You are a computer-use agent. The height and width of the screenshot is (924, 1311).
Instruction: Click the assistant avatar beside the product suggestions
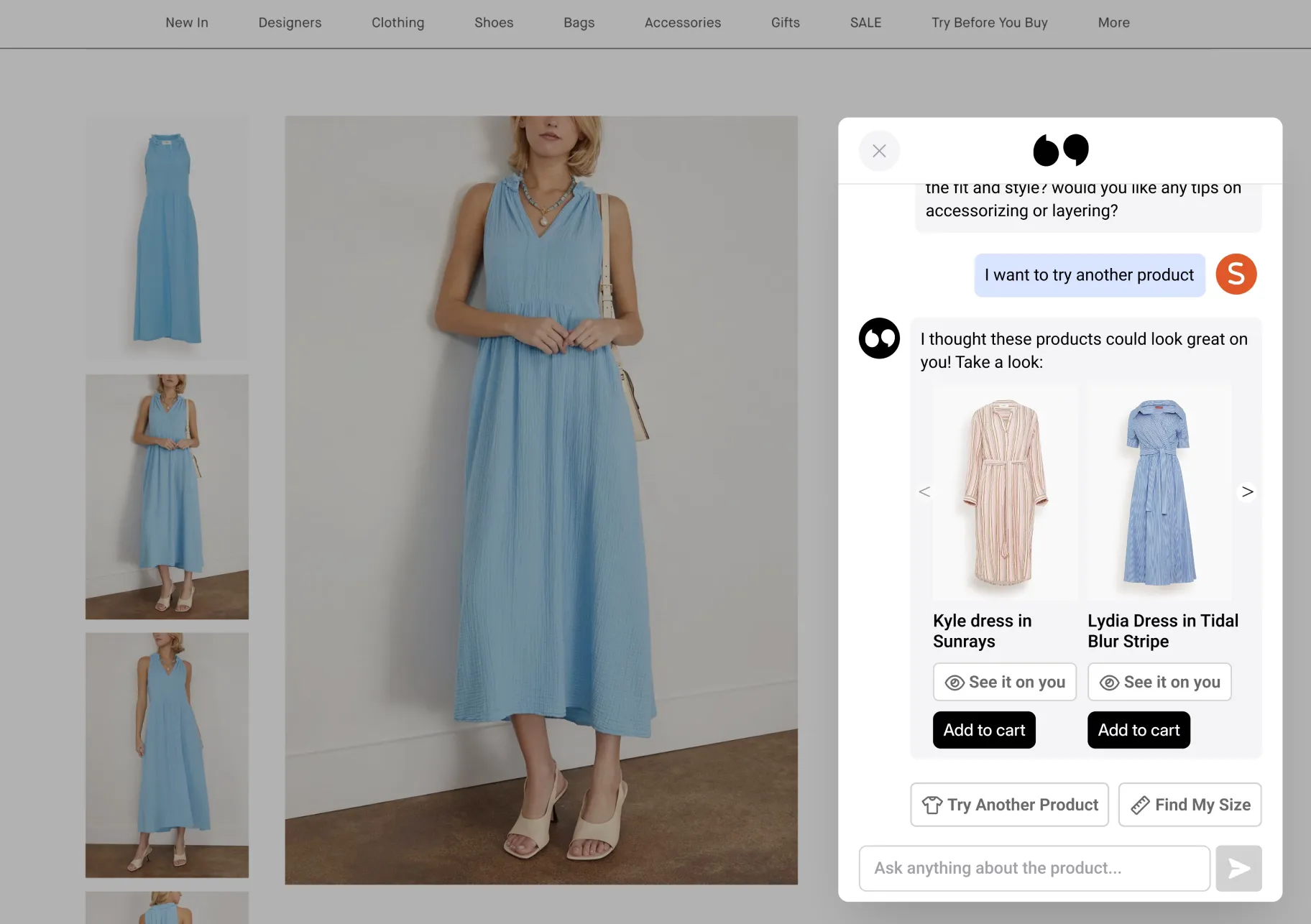coord(879,338)
